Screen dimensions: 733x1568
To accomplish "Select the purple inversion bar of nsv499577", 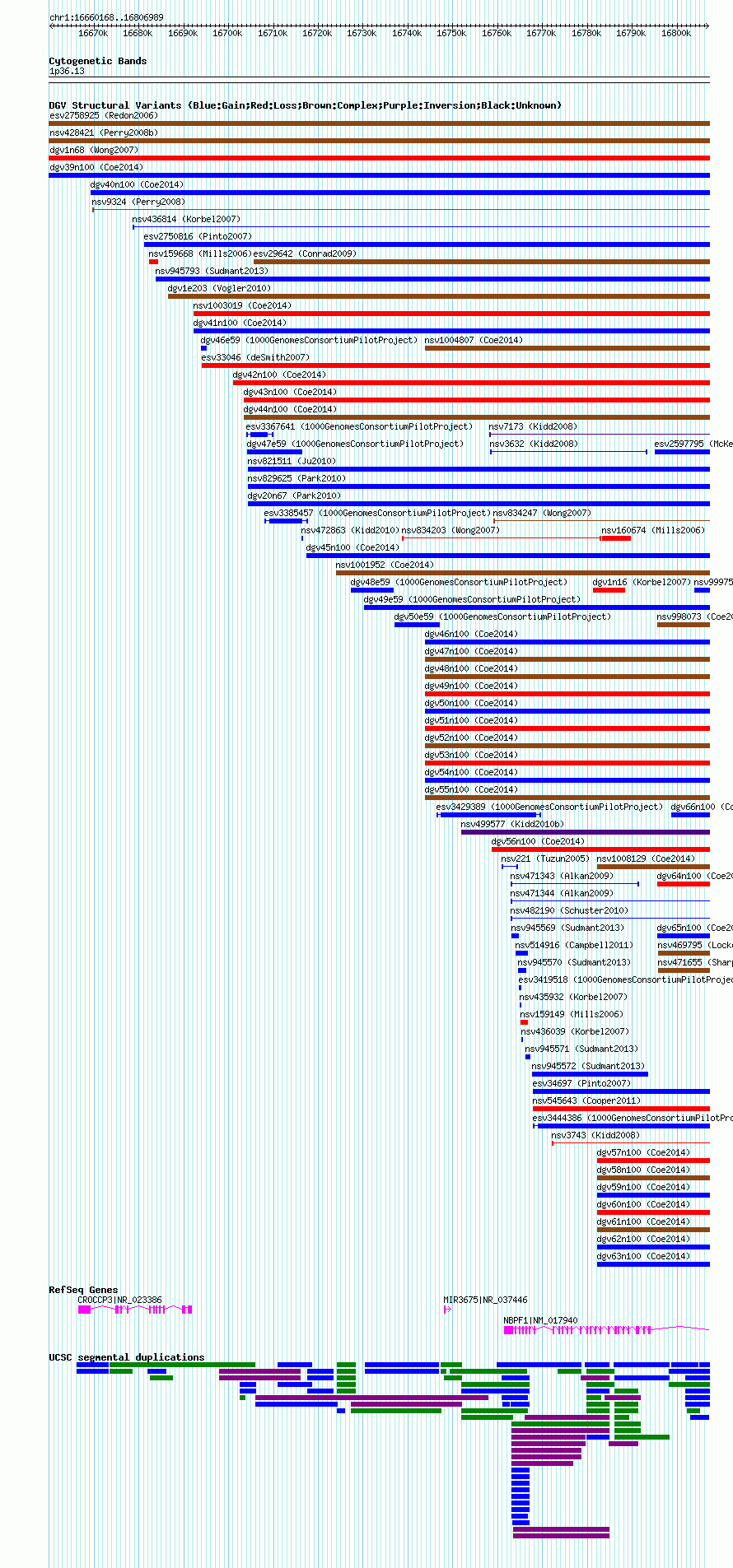I will [x=585, y=832].
